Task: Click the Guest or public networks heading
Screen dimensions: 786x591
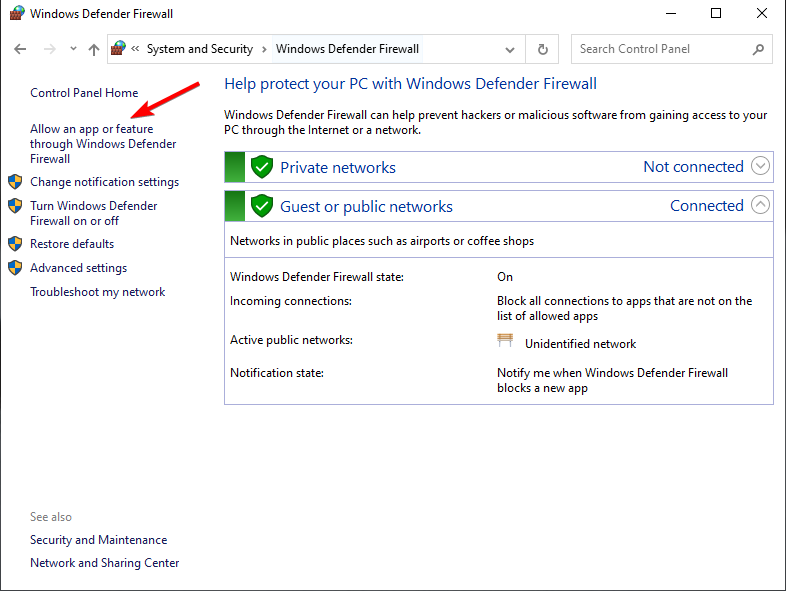Action: pos(366,207)
